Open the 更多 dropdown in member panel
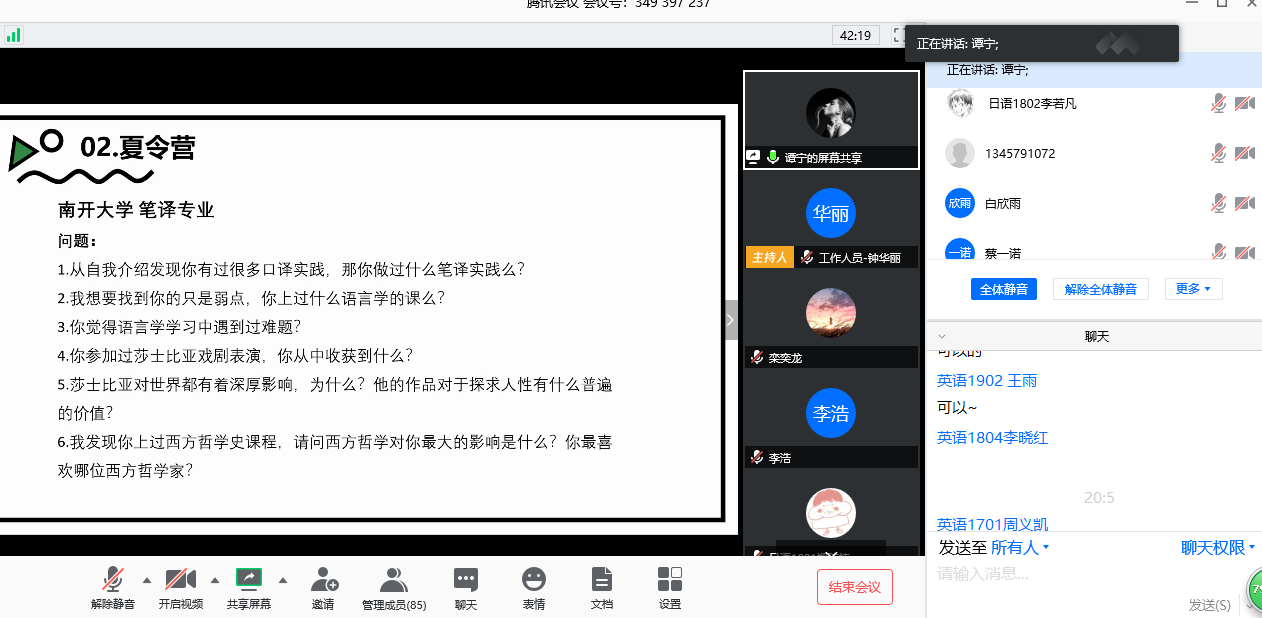1262x618 pixels. (x=1193, y=289)
